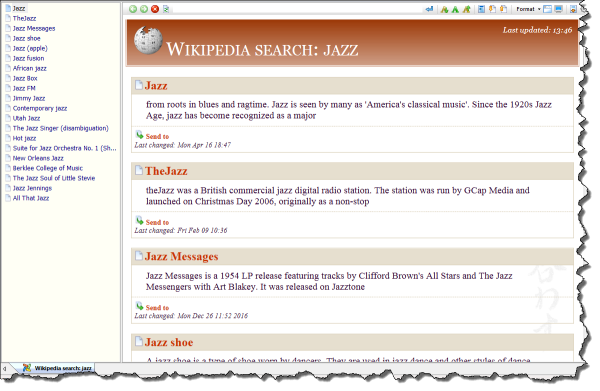600x391 pixels.
Task: Click the blue return-arrow icon in the toolbar
Action: (x=429, y=9)
